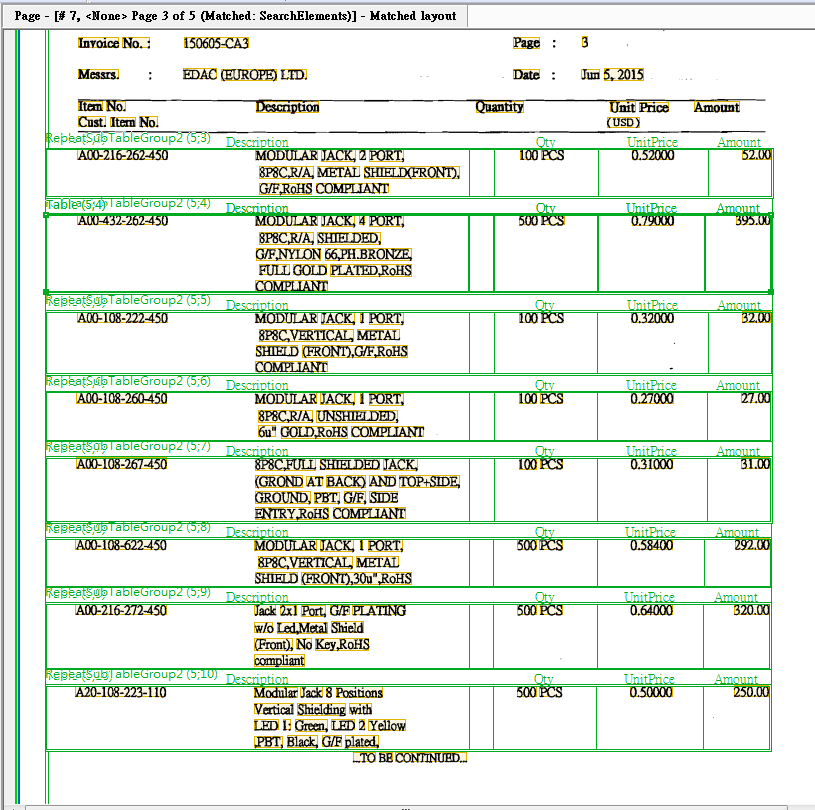The height and width of the screenshot is (810, 815).
Task: Click the RepeatSubTableGroup2 (5;6) label
Action: point(128,381)
